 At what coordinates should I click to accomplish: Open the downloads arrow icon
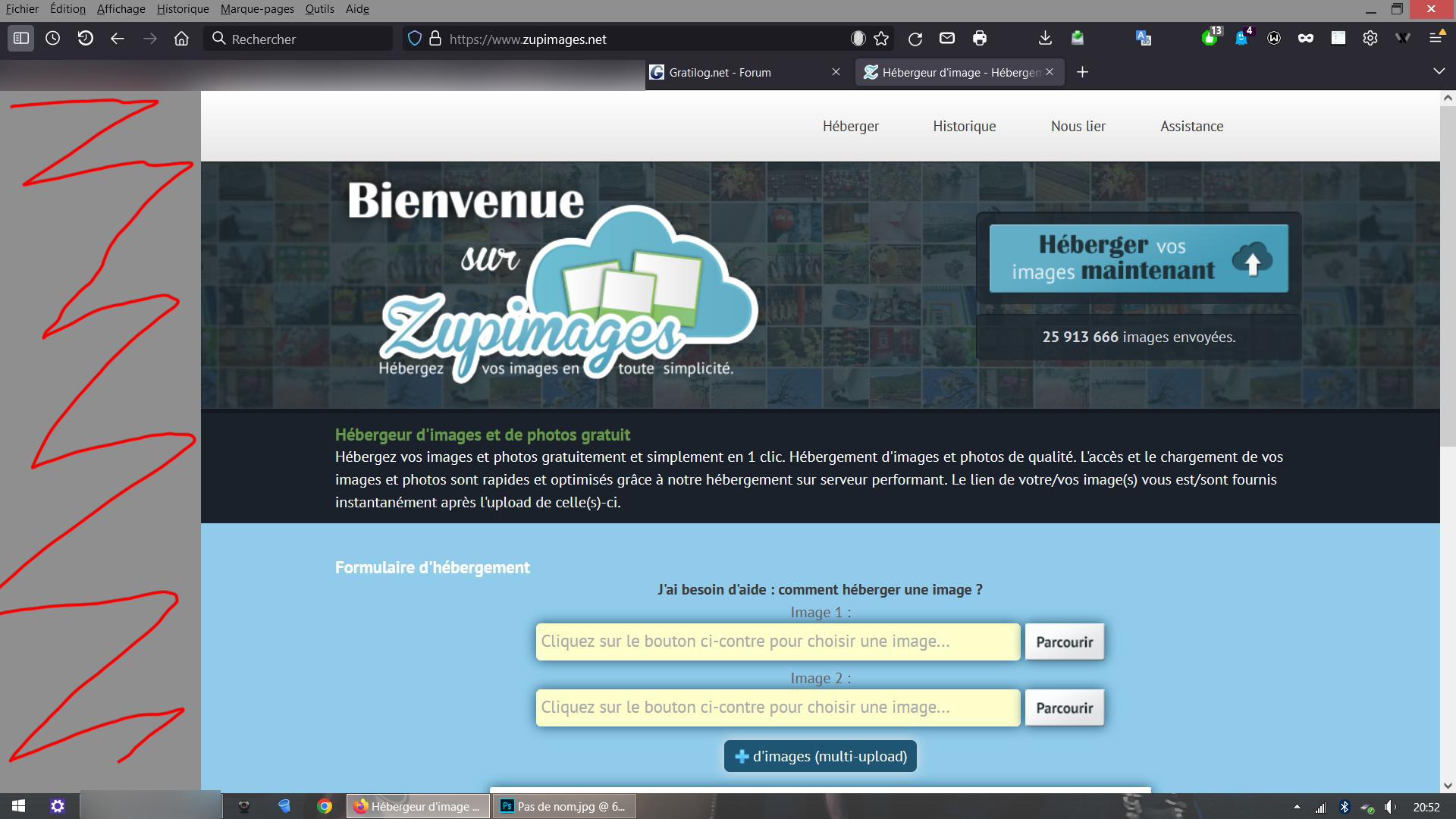point(1045,38)
